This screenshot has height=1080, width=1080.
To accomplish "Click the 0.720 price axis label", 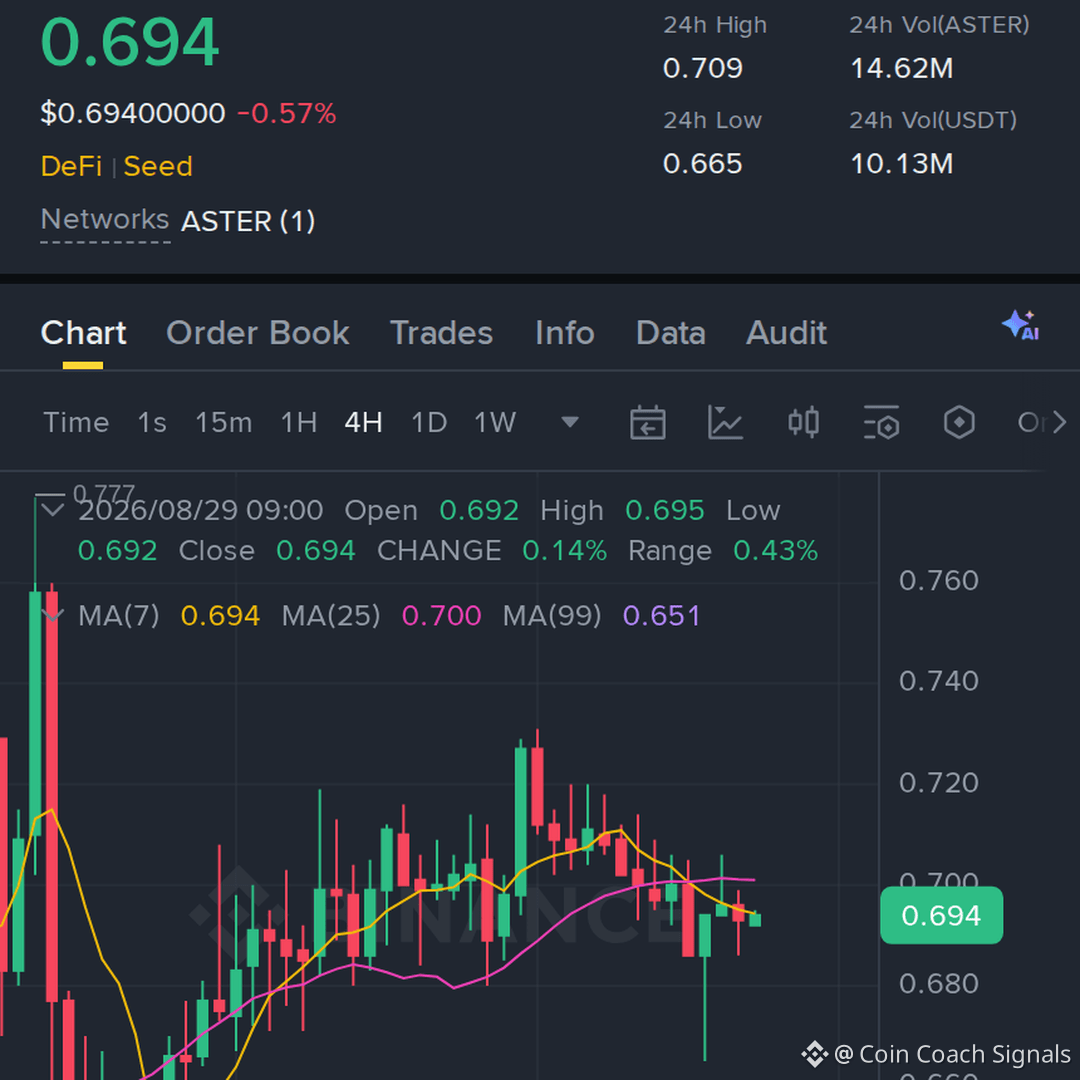I will coord(939,782).
